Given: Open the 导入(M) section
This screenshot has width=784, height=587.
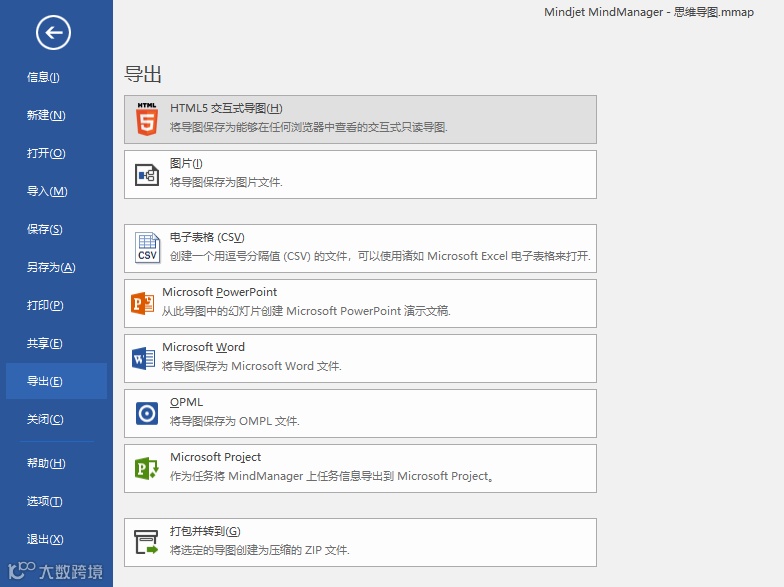Looking at the screenshot, I should (47, 191).
